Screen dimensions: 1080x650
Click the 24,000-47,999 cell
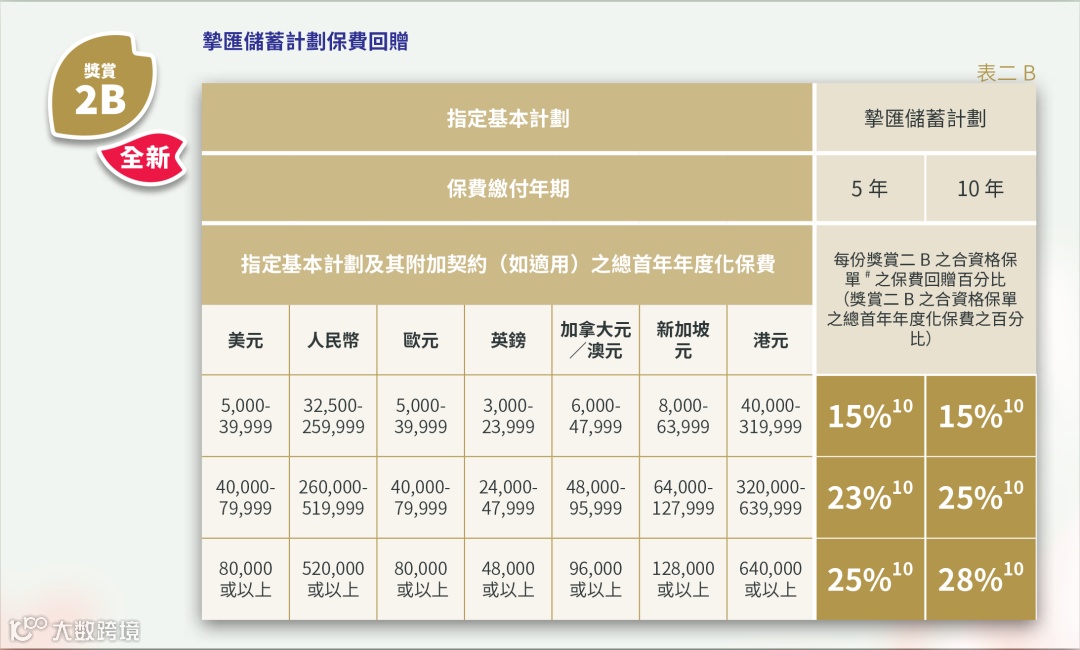508,497
